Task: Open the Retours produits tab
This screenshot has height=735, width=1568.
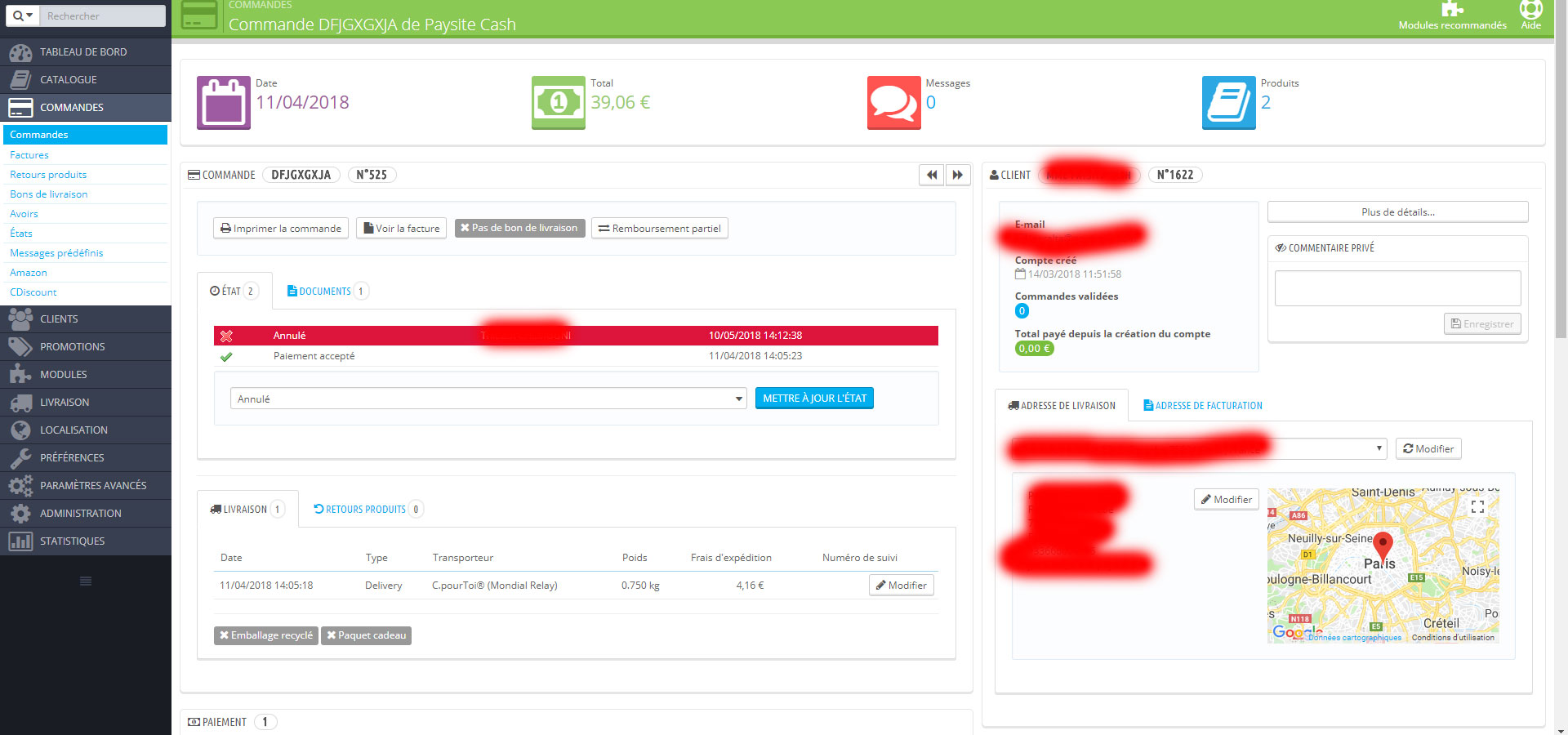Action: (x=367, y=509)
